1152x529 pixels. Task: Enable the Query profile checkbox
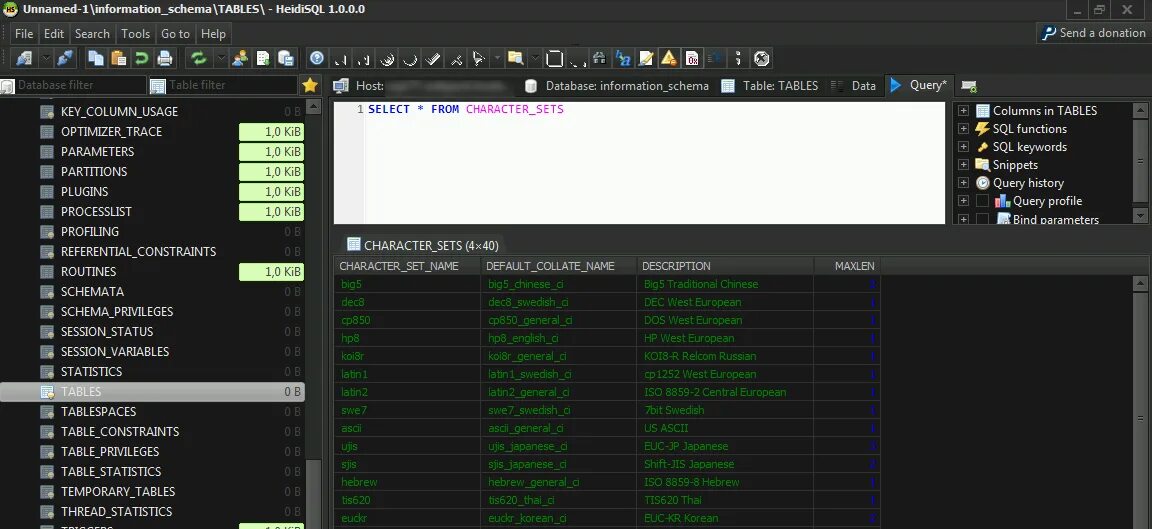pos(982,201)
